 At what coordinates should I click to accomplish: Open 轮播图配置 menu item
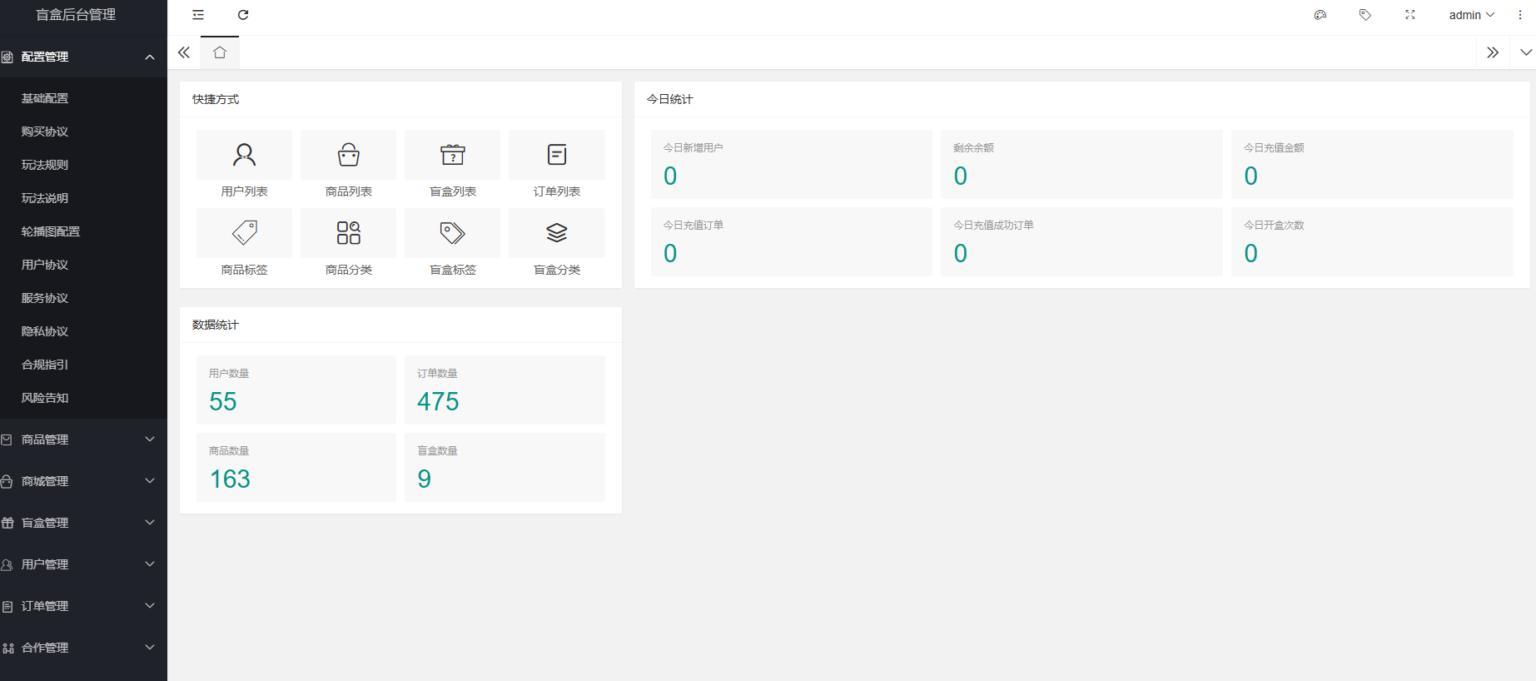51,232
